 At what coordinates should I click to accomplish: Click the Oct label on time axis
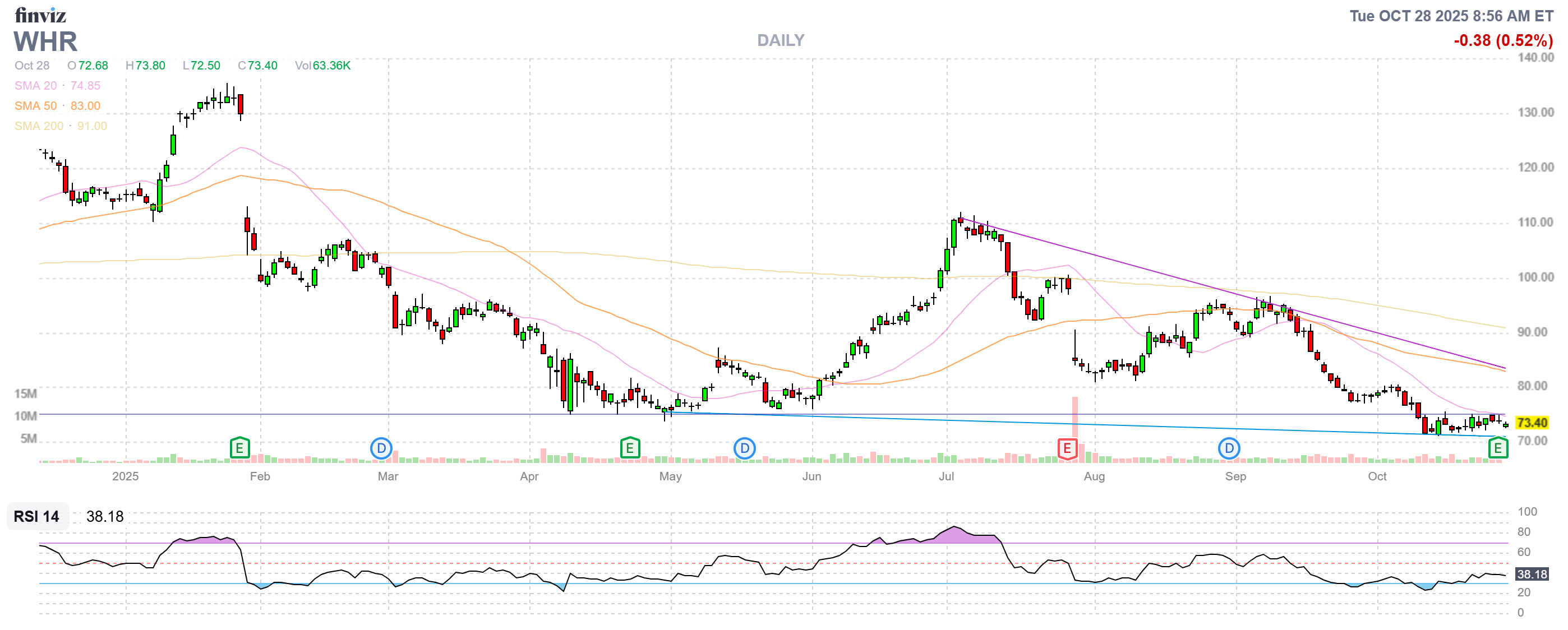1377,476
